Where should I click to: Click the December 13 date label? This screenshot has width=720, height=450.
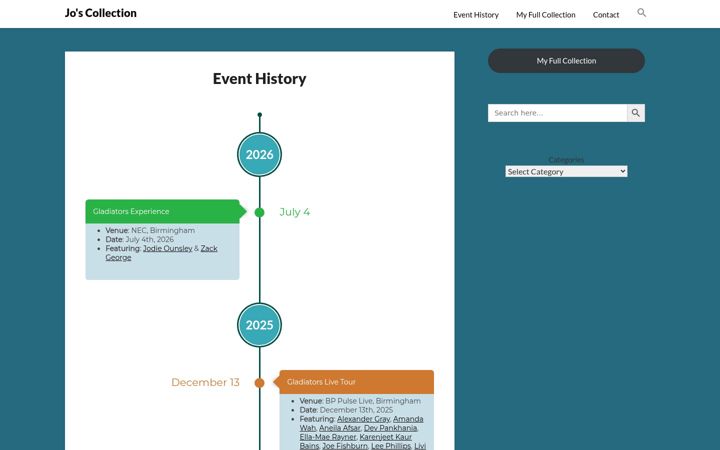tap(205, 382)
